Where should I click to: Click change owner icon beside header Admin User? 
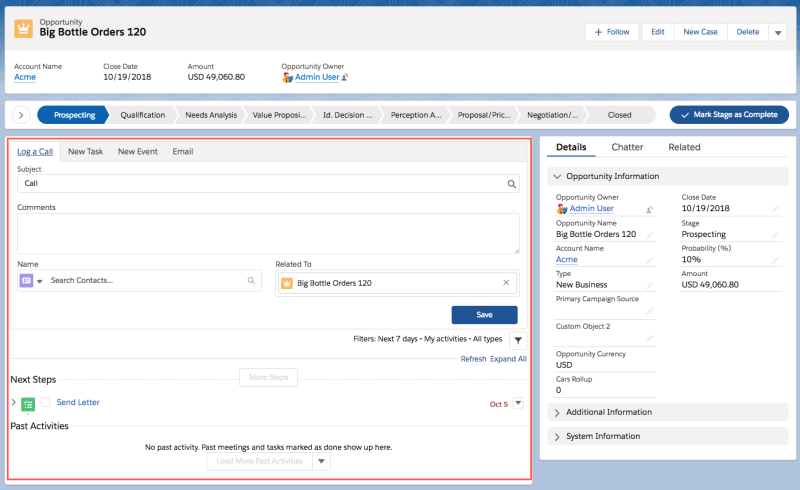(x=345, y=77)
